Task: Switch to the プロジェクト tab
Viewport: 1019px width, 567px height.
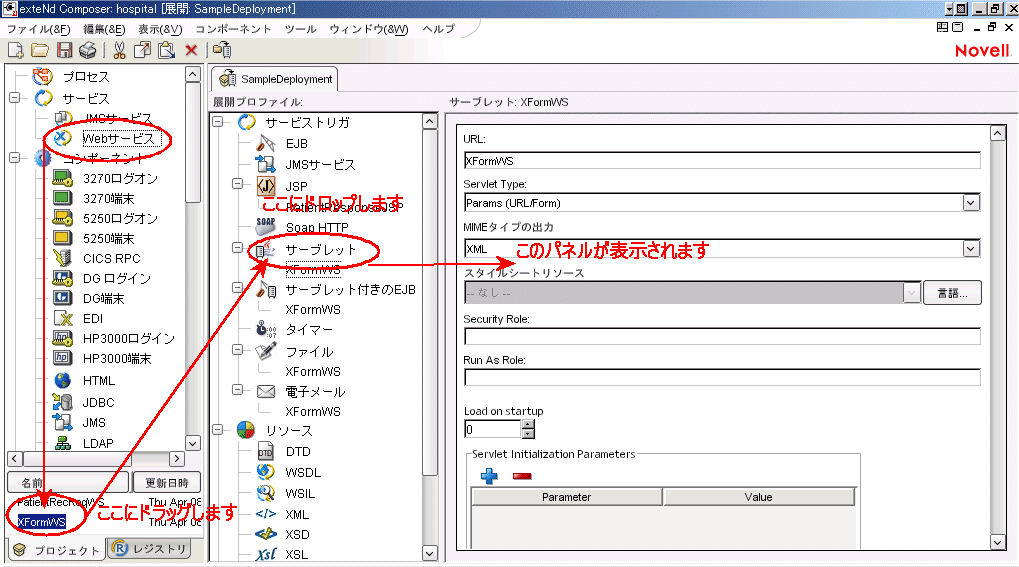Action: [57, 550]
